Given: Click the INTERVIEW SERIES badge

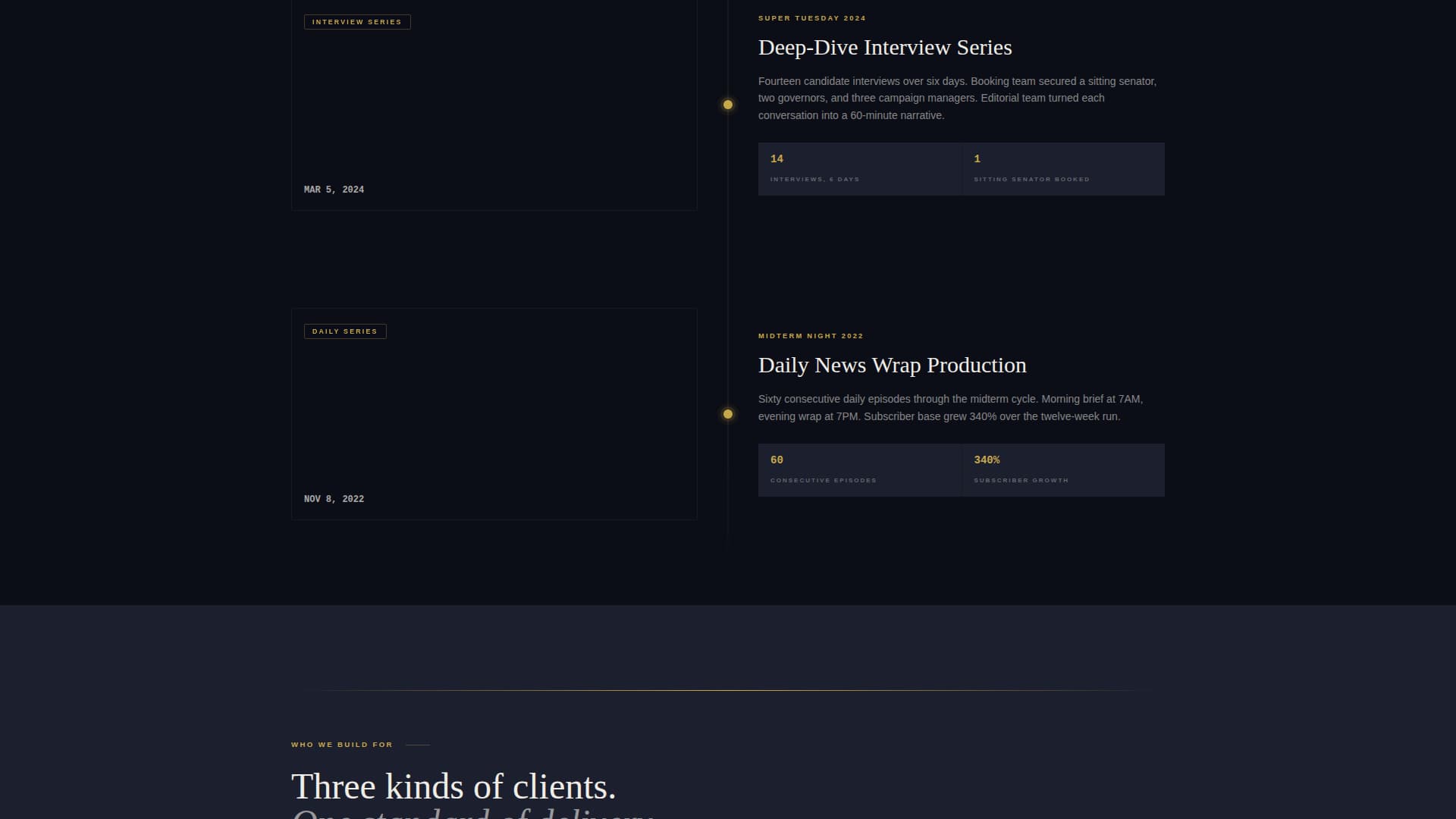Looking at the screenshot, I should tap(357, 21).
